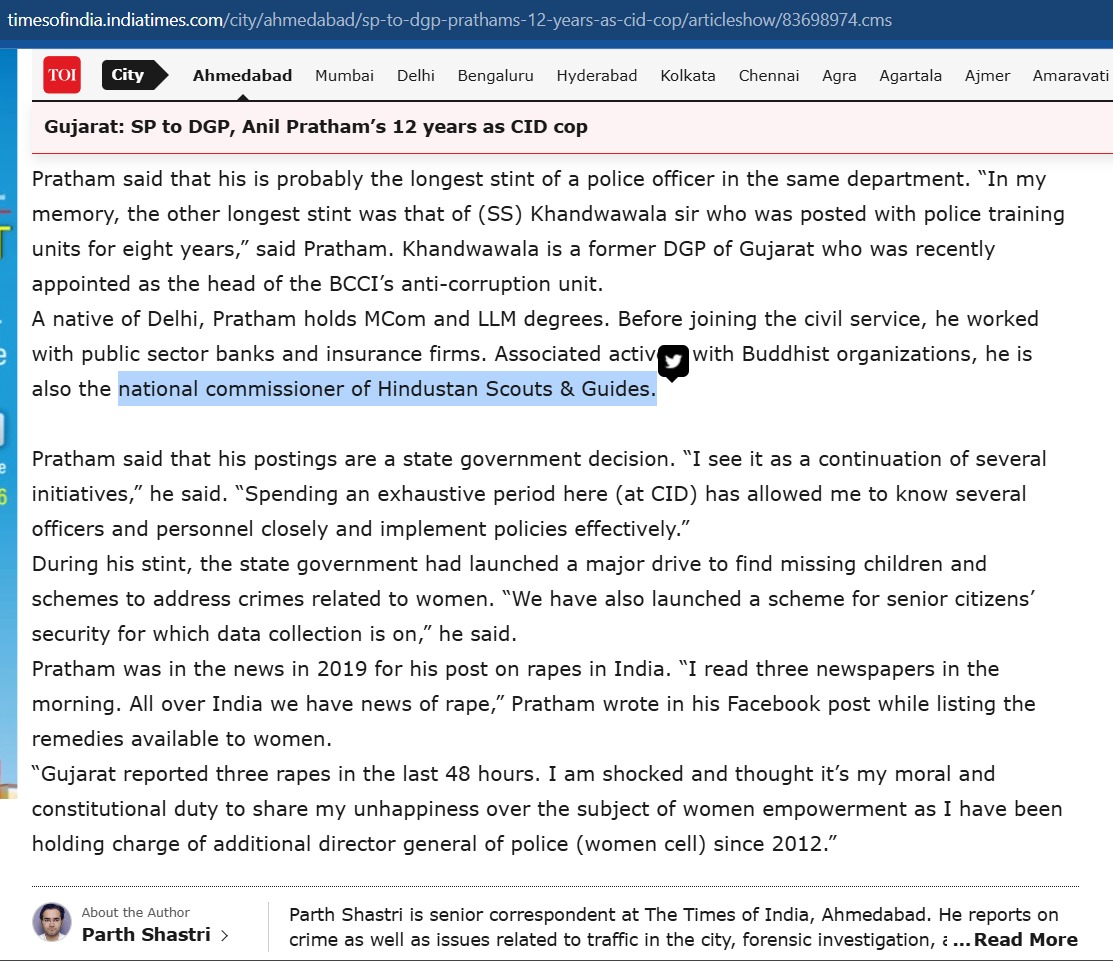Click the text 'Pratham was in the news in 2019'
The image size is (1113, 961).
(199, 669)
